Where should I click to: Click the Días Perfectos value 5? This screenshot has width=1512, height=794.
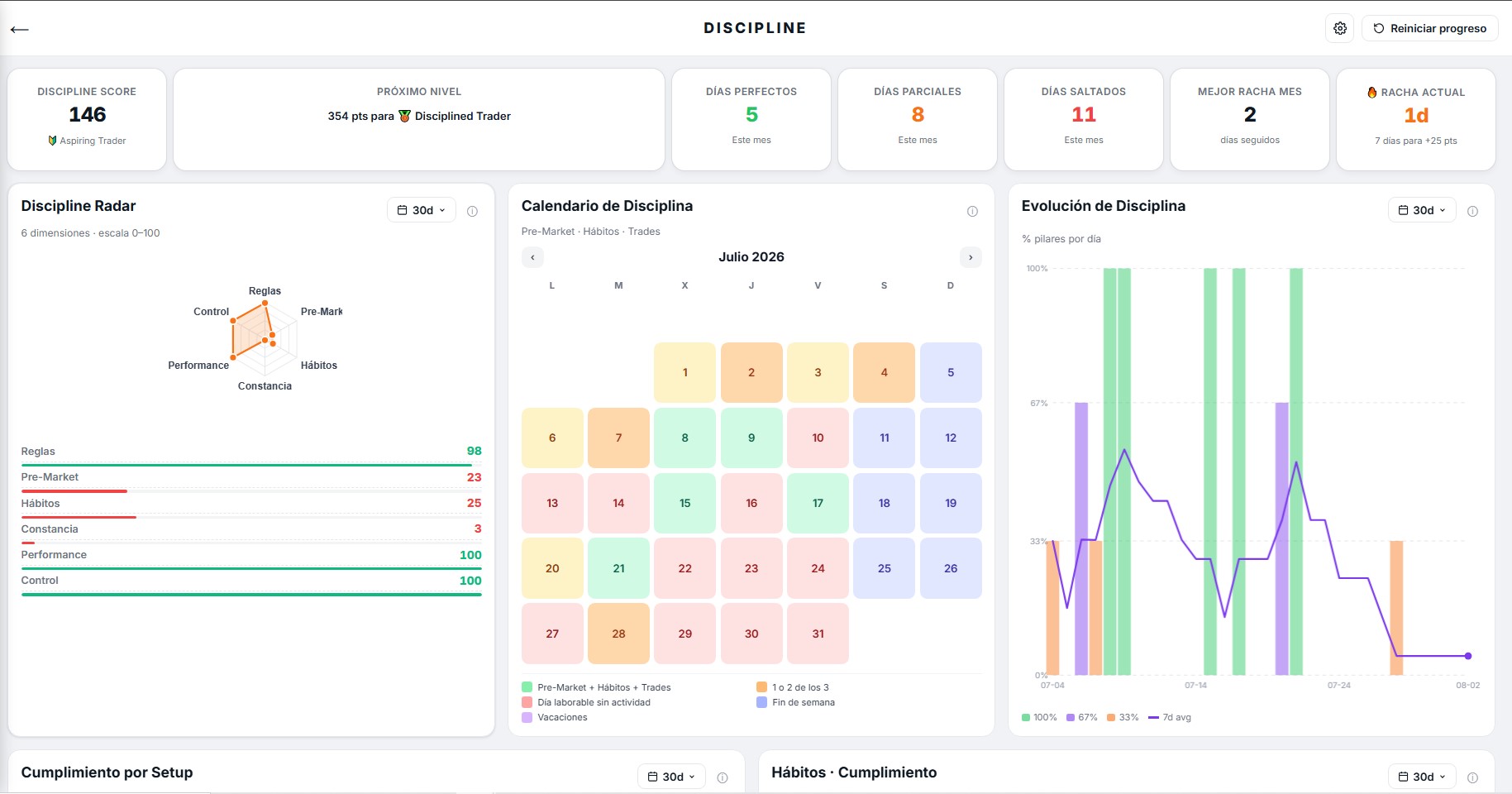[751, 114]
